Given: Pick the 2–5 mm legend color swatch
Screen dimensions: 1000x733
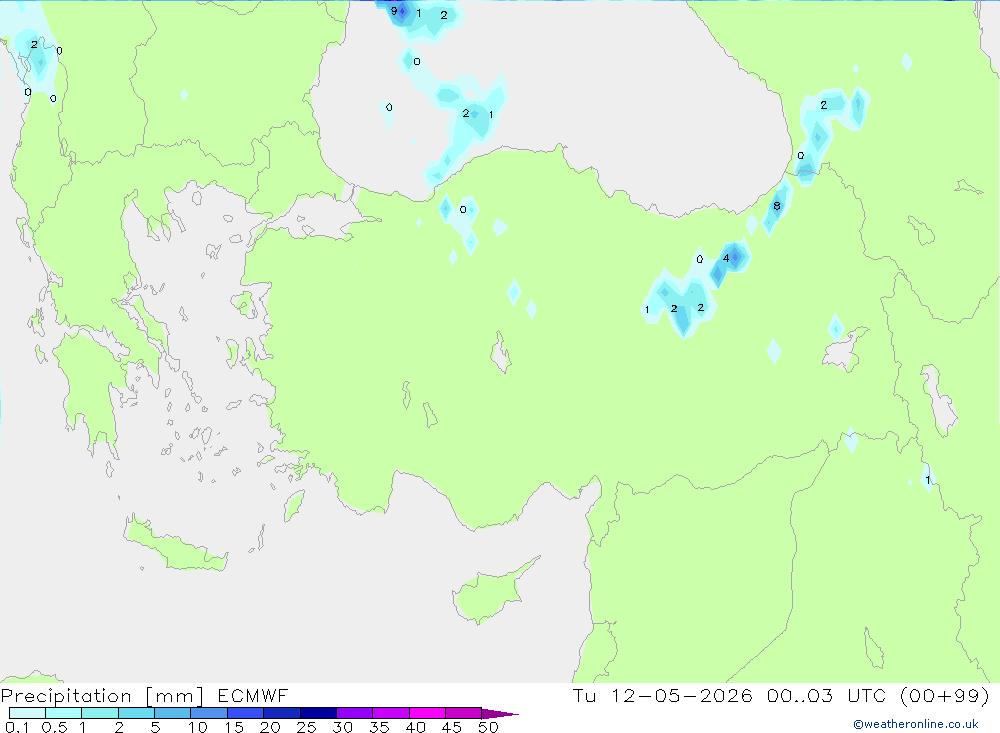Looking at the screenshot, I should pyautogui.click(x=136, y=713).
